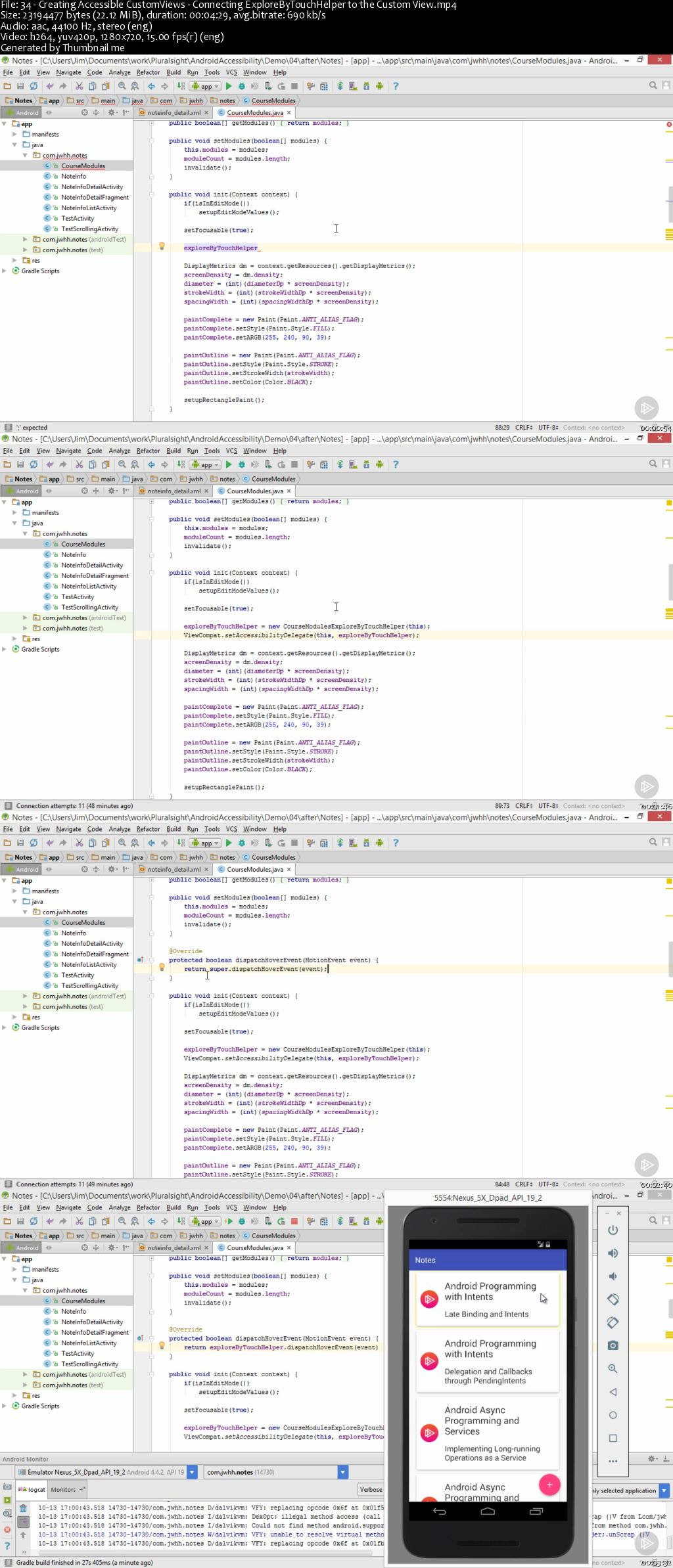Click project panel gear icon in 00:01:46 frame

point(111,491)
